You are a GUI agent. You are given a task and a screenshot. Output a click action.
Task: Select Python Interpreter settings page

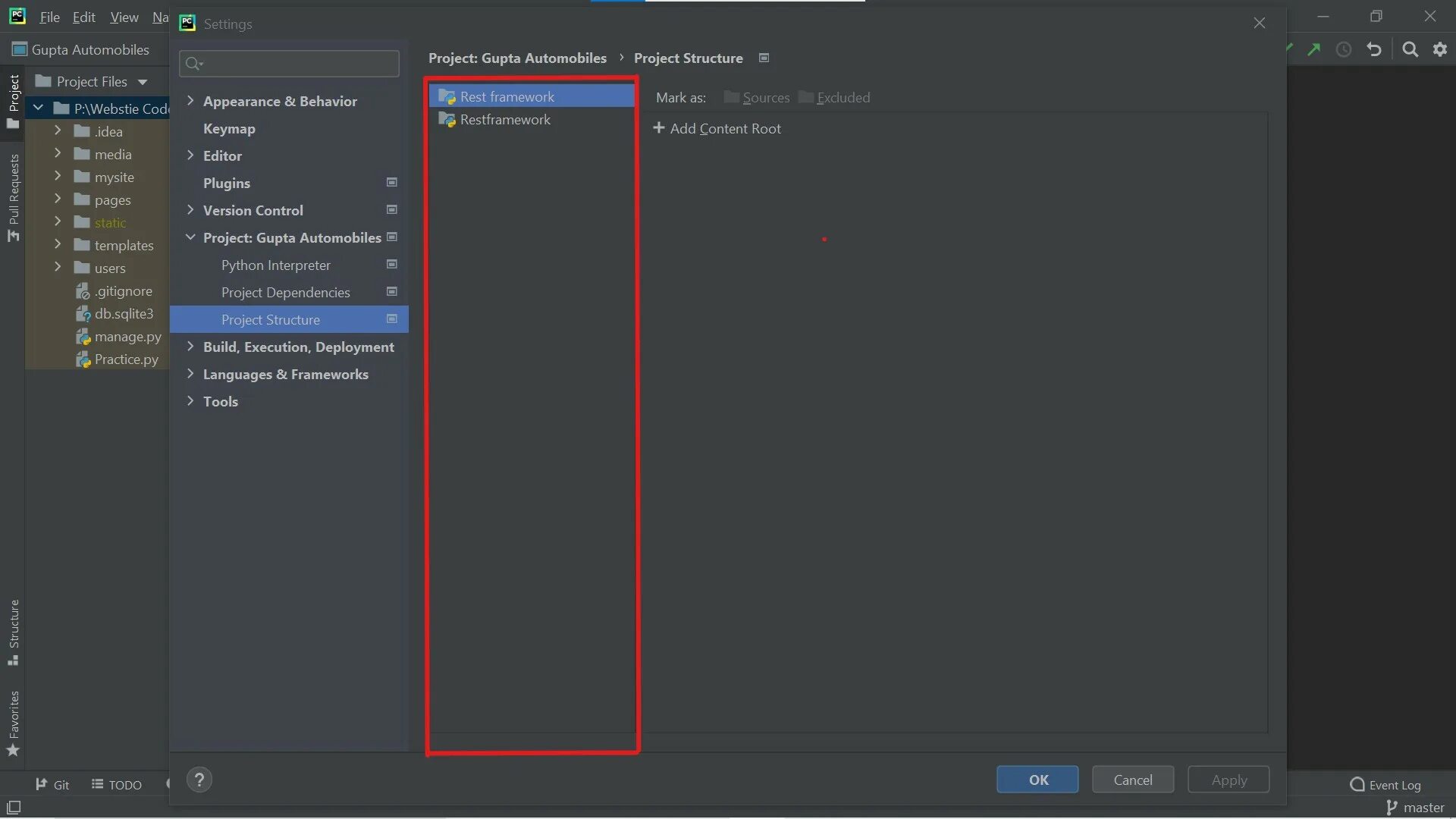coord(276,265)
